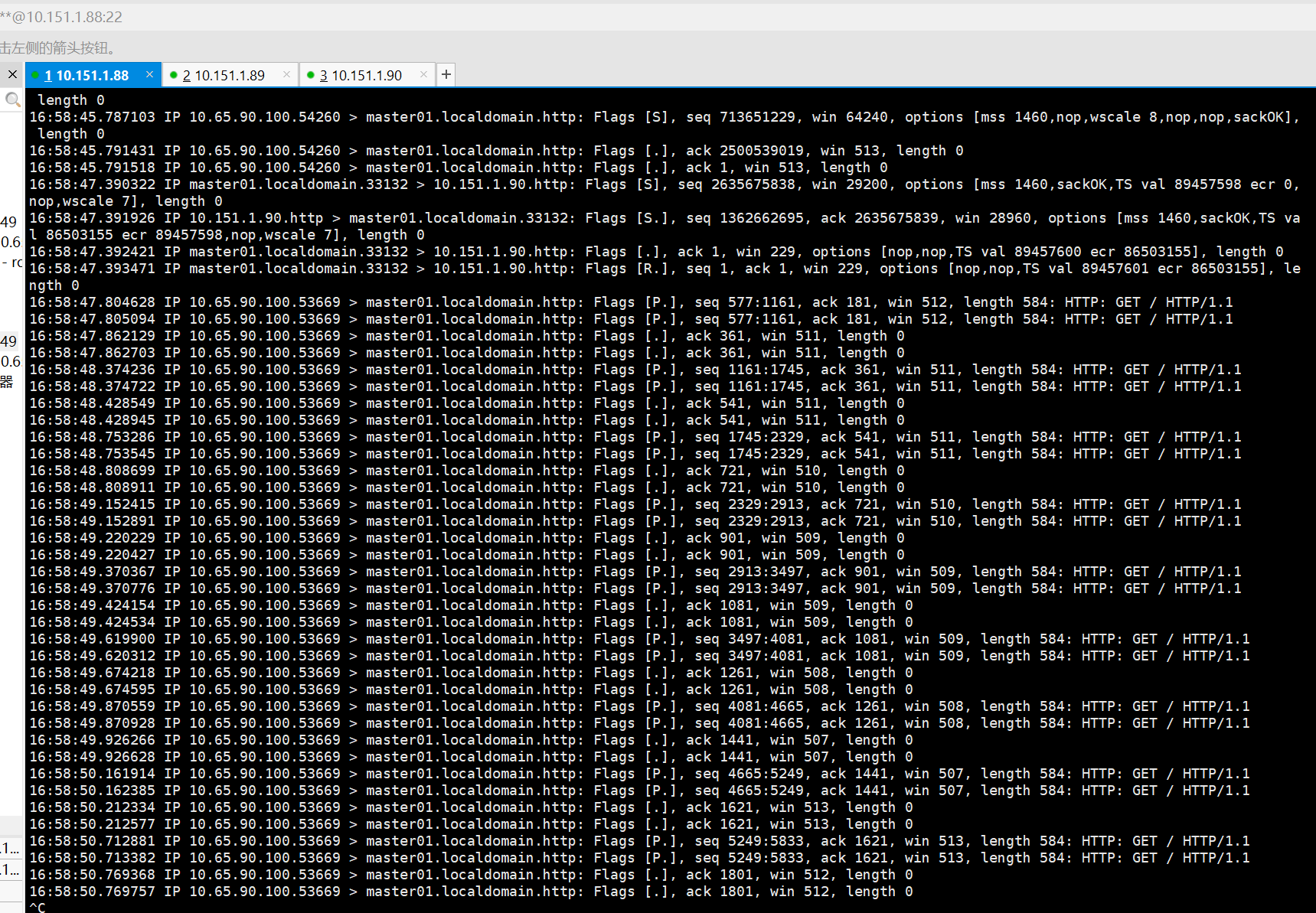This screenshot has height=913, width=1316.
Task: Click the line timestamped 16:58:47.862129
Action: (x=467, y=336)
